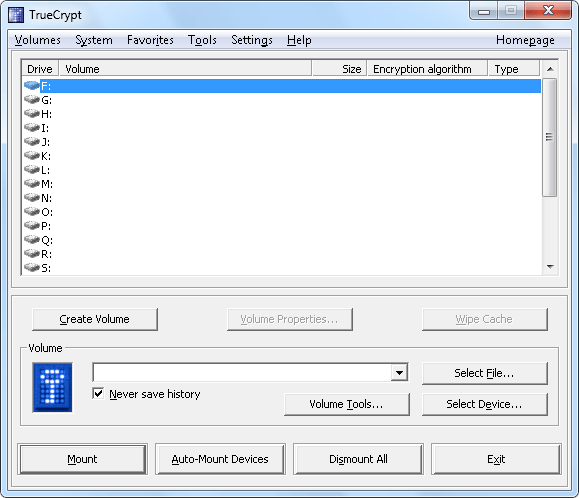Screen dimensions: 579x498
Task: Open the Settings menu
Action: click(252, 40)
